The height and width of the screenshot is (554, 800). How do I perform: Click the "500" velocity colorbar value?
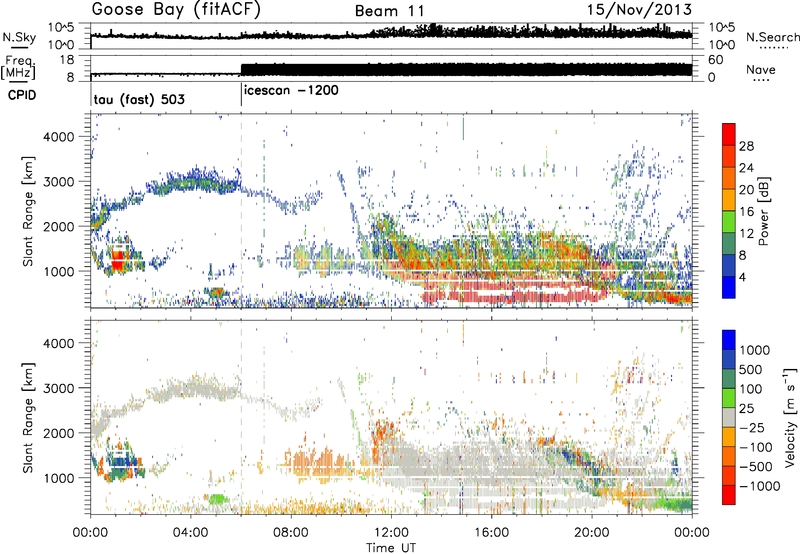click(751, 370)
